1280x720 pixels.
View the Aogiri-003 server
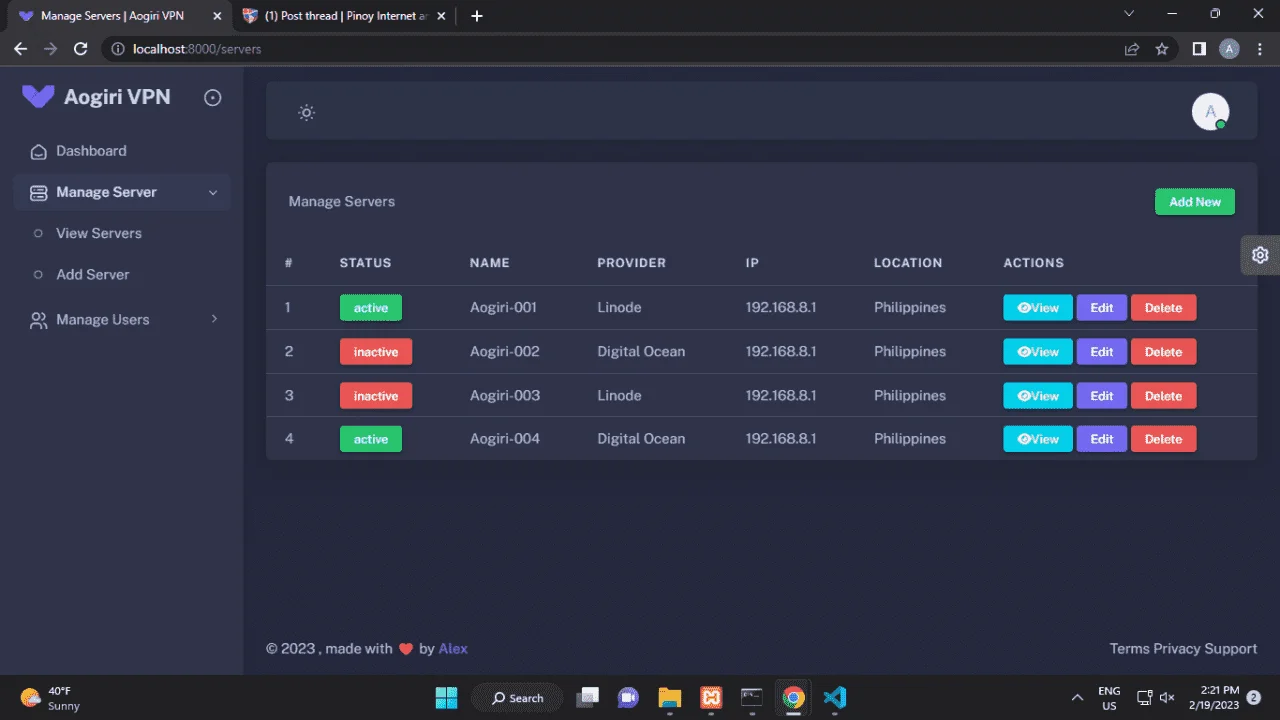coord(1038,396)
